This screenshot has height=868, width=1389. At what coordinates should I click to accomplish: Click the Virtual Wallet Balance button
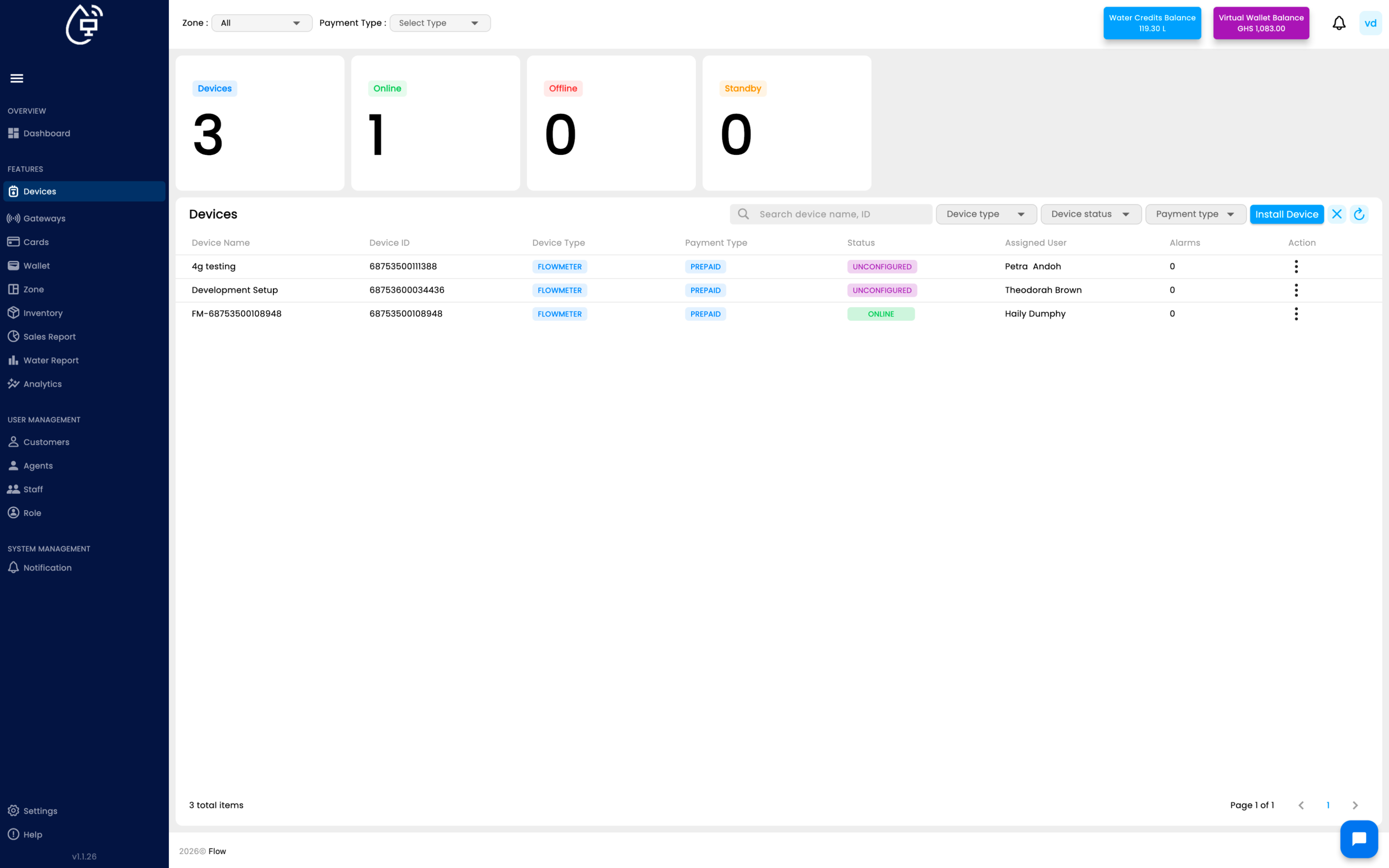[1261, 23]
